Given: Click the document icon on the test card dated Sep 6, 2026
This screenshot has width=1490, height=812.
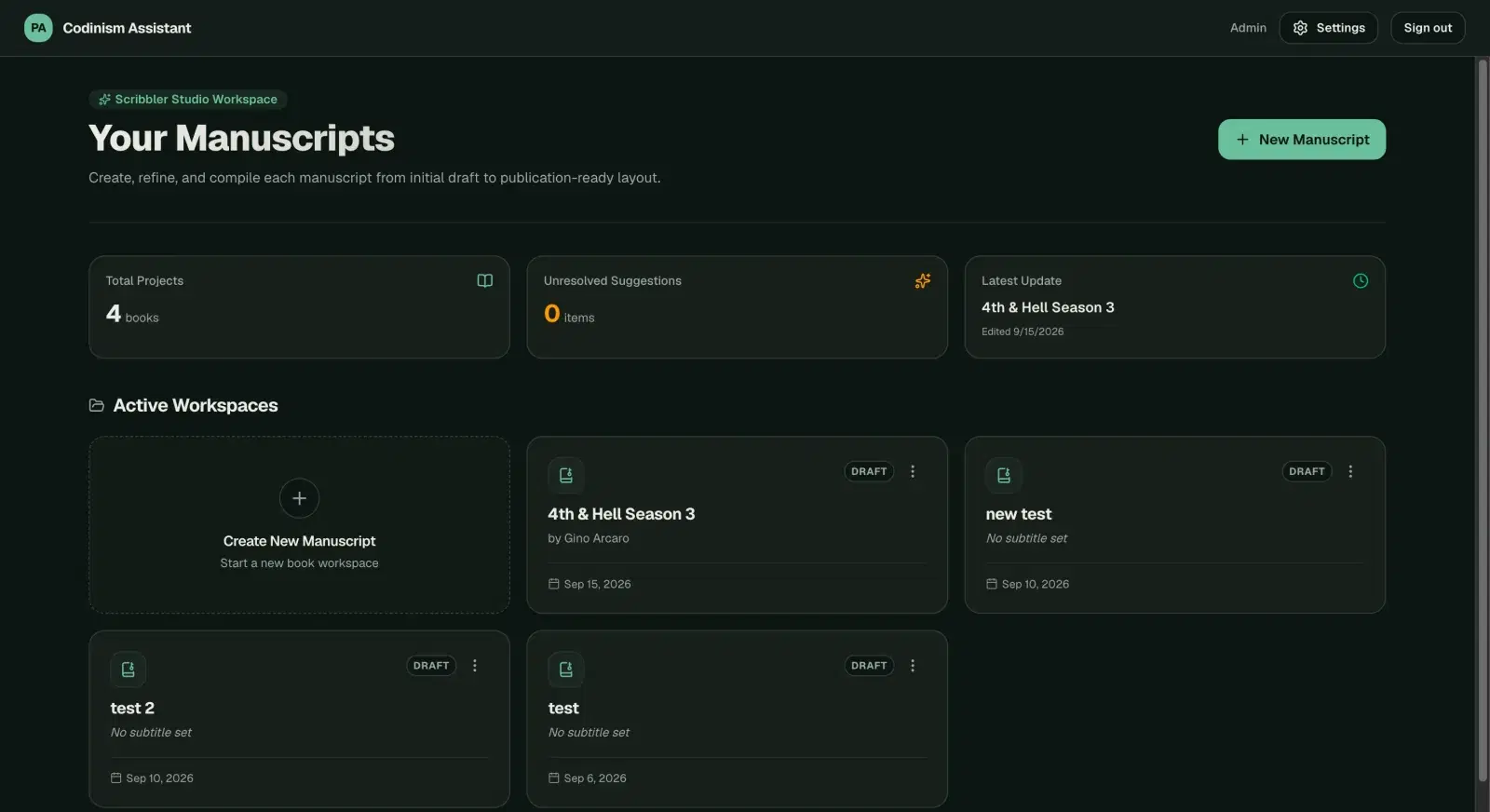Looking at the screenshot, I should (566, 669).
